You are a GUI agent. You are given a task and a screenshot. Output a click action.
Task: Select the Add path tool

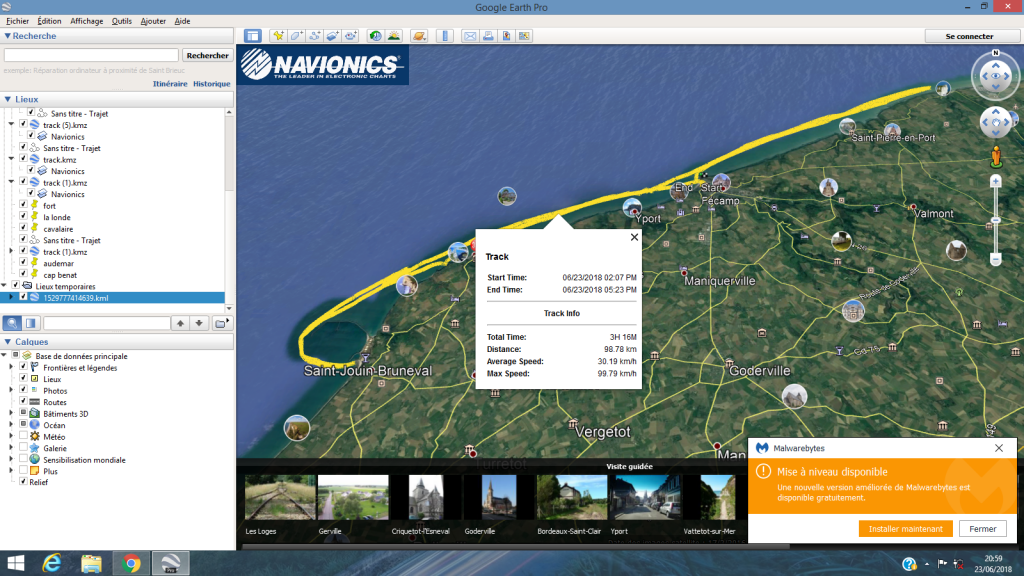click(x=315, y=36)
